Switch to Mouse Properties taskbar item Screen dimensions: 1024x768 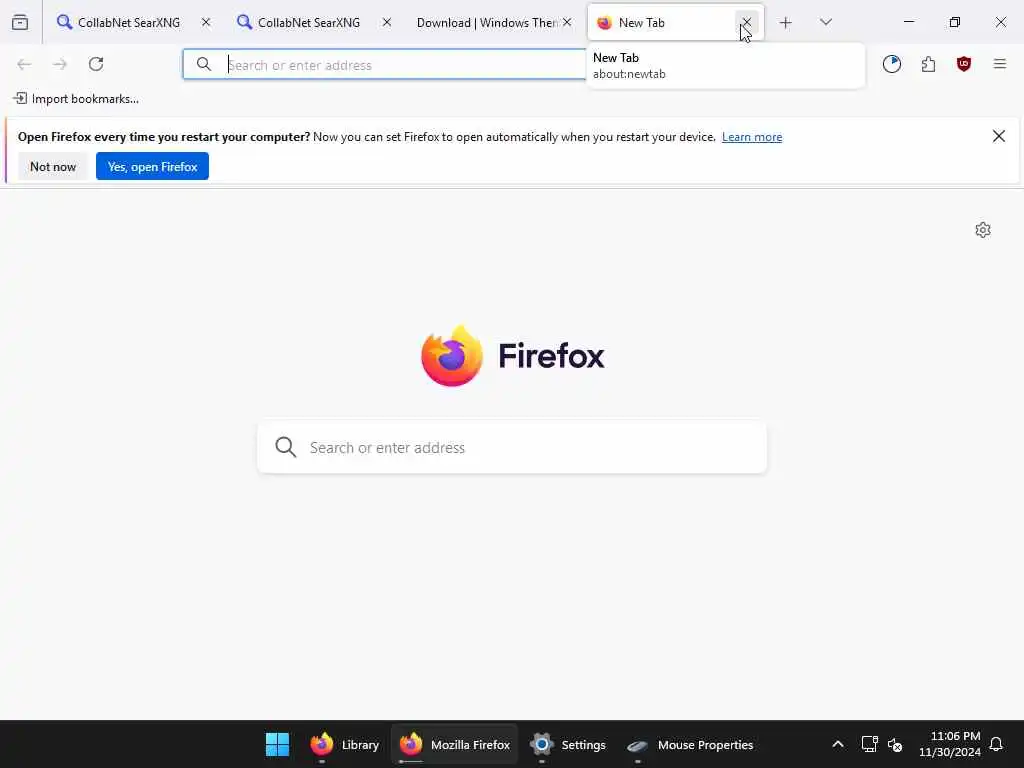click(x=690, y=744)
